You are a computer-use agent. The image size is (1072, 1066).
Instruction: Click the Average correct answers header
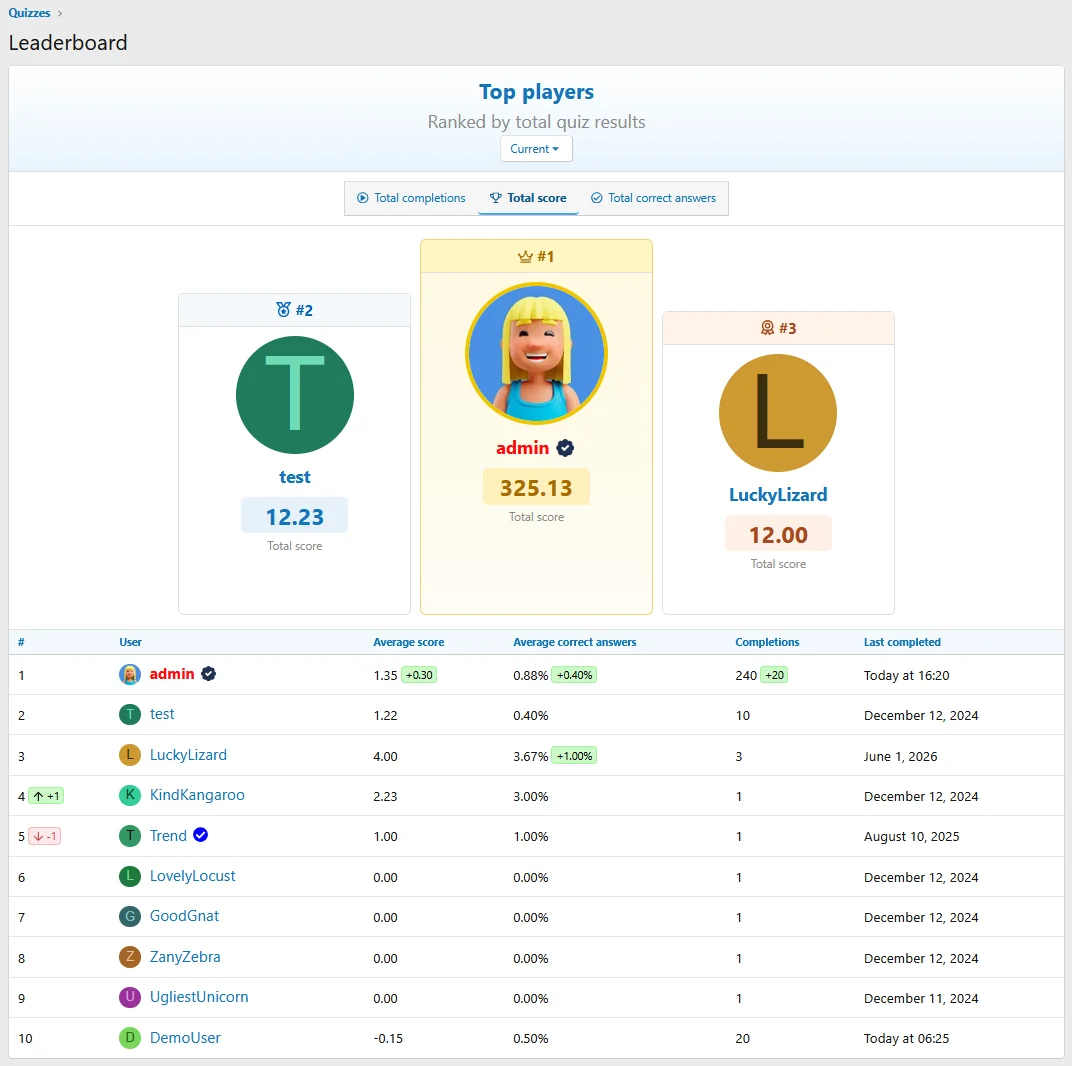[575, 642]
